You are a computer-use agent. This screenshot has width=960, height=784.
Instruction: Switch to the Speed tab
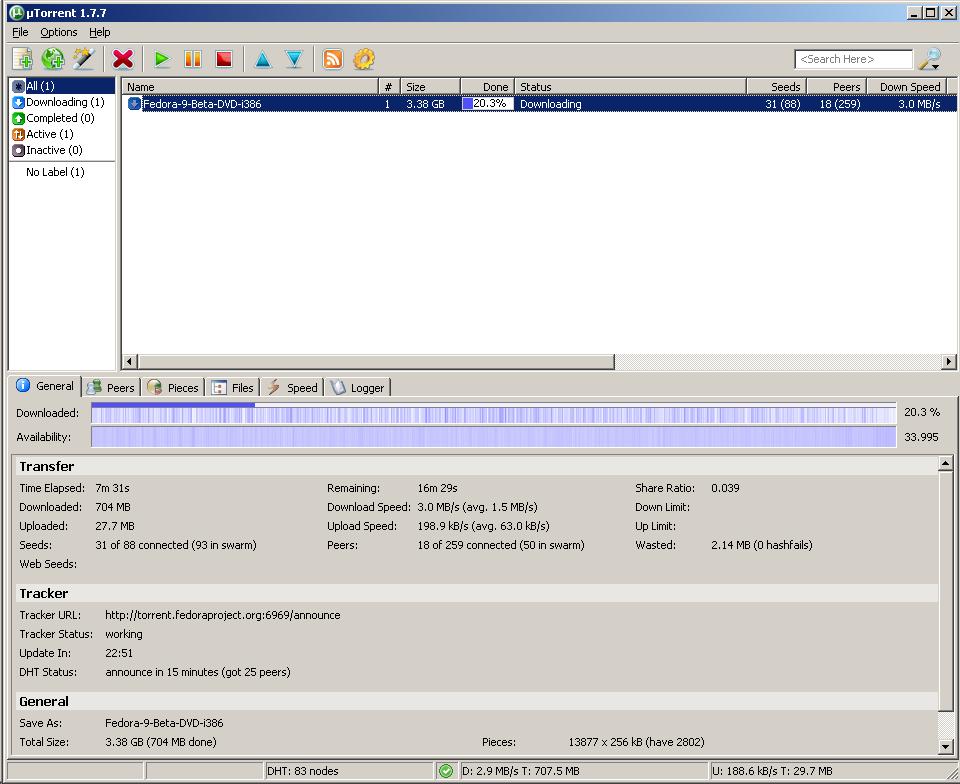pyautogui.click(x=292, y=388)
